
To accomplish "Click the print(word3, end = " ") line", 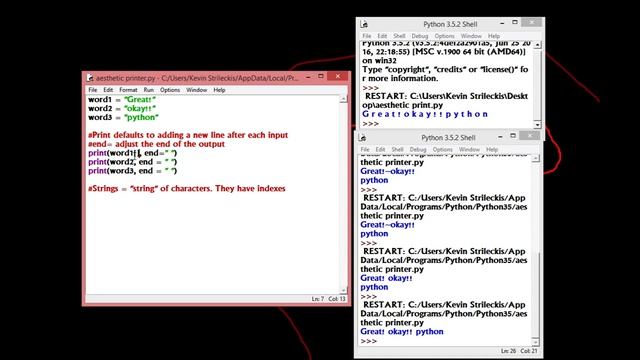I will [133, 171].
